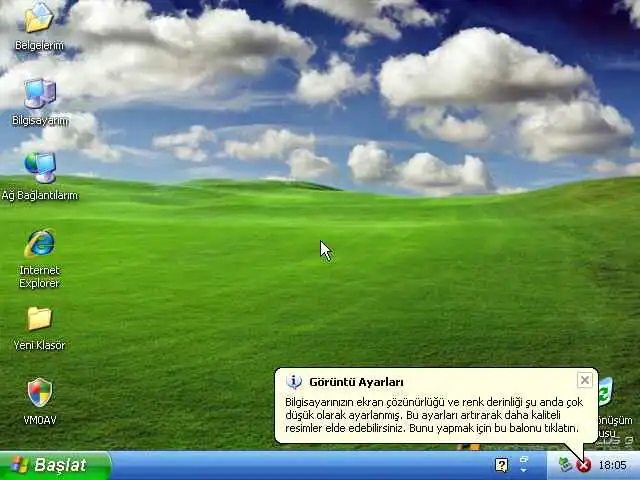Click the safely remove hardware tray icon
Image resolution: width=640 pixels, height=480 pixels.
pyautogui.click(x=565, y=464)
